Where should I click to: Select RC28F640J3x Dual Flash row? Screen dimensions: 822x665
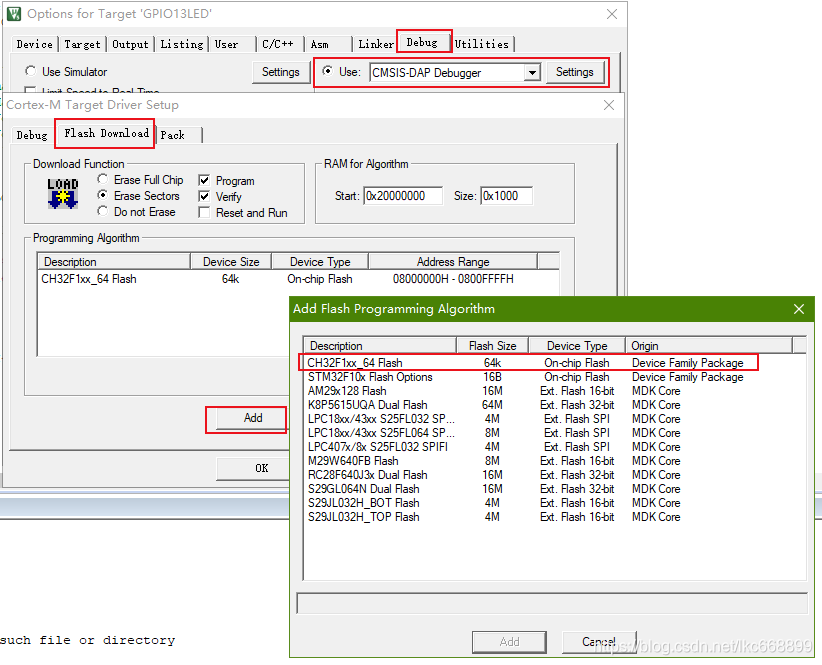[x=555, y=475]
